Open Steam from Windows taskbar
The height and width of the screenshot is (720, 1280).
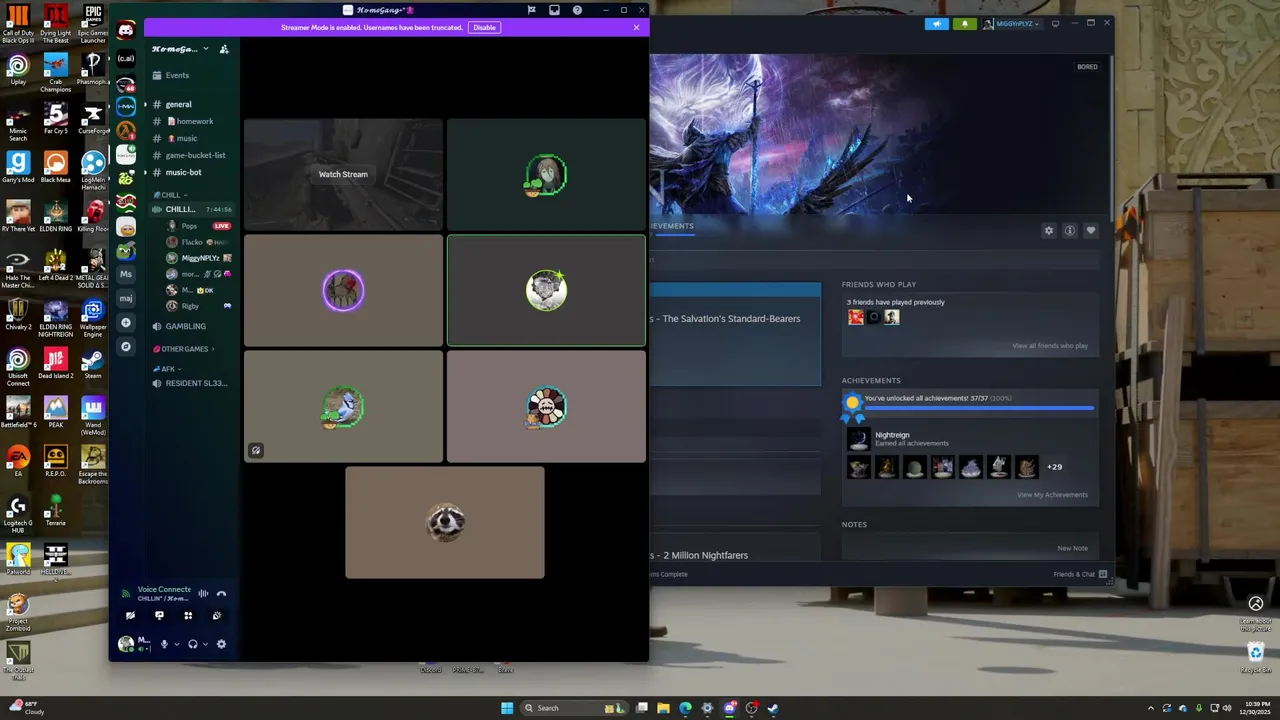[x=773, y=708]
